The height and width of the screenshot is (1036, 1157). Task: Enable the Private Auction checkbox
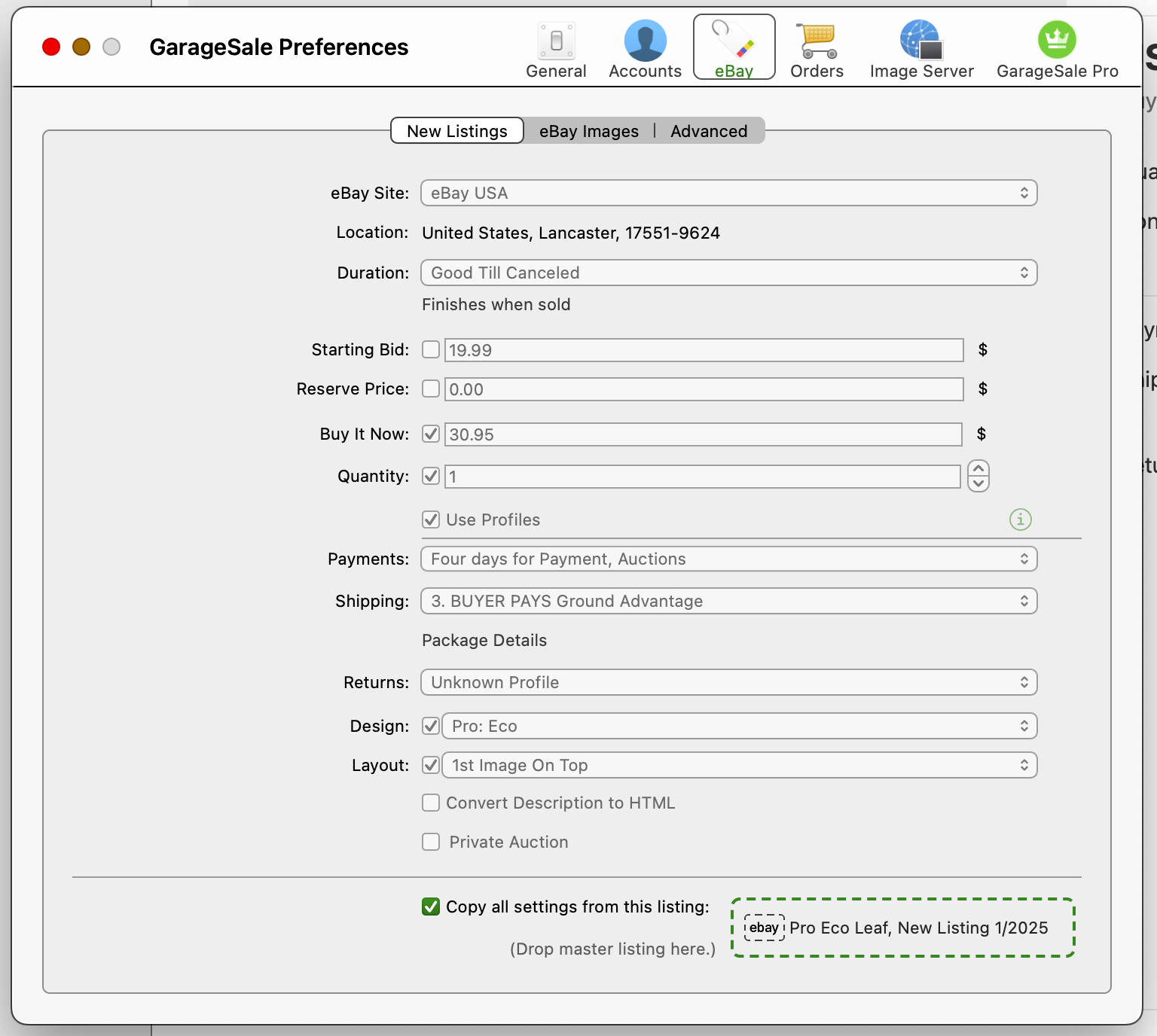point(431,842)
